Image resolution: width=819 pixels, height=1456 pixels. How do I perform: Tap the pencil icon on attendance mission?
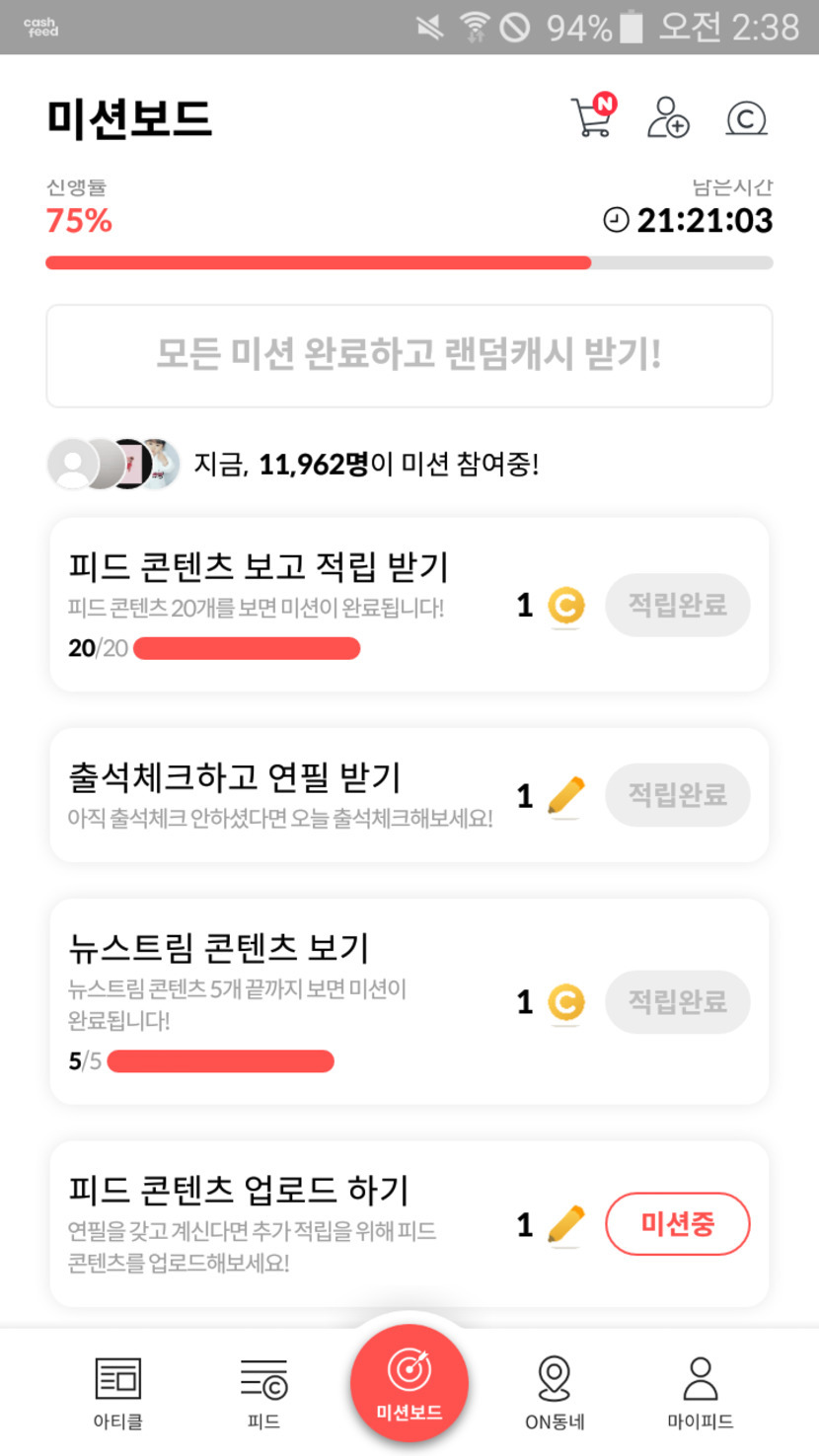pos(565,796)
